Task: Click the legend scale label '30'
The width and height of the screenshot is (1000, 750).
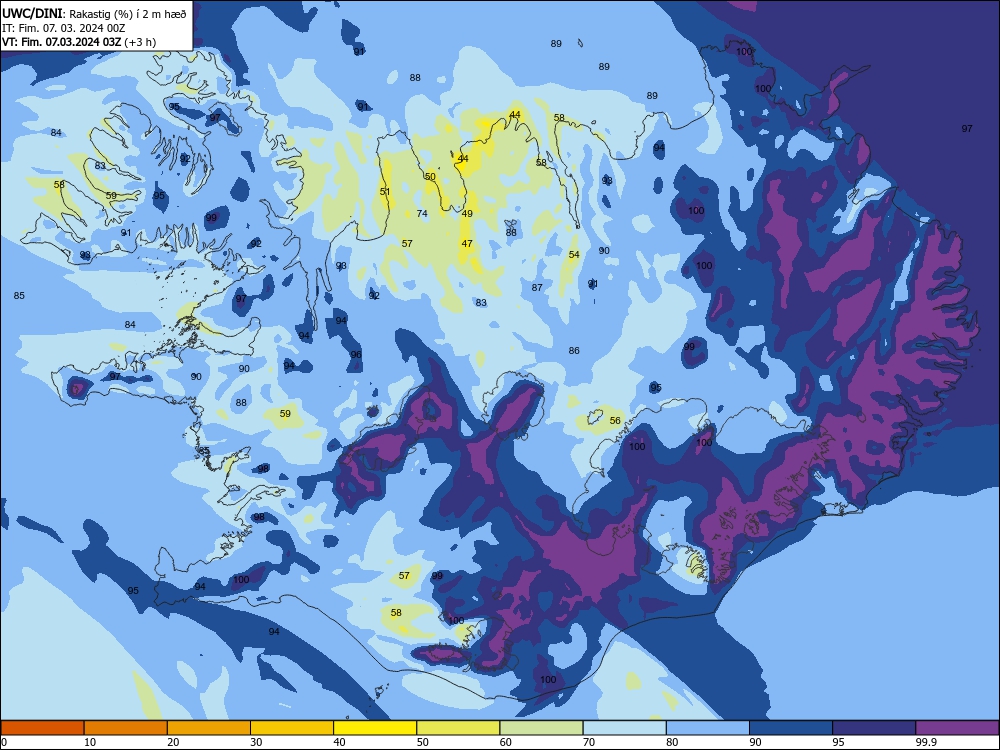Action: [x=256, y=742]
